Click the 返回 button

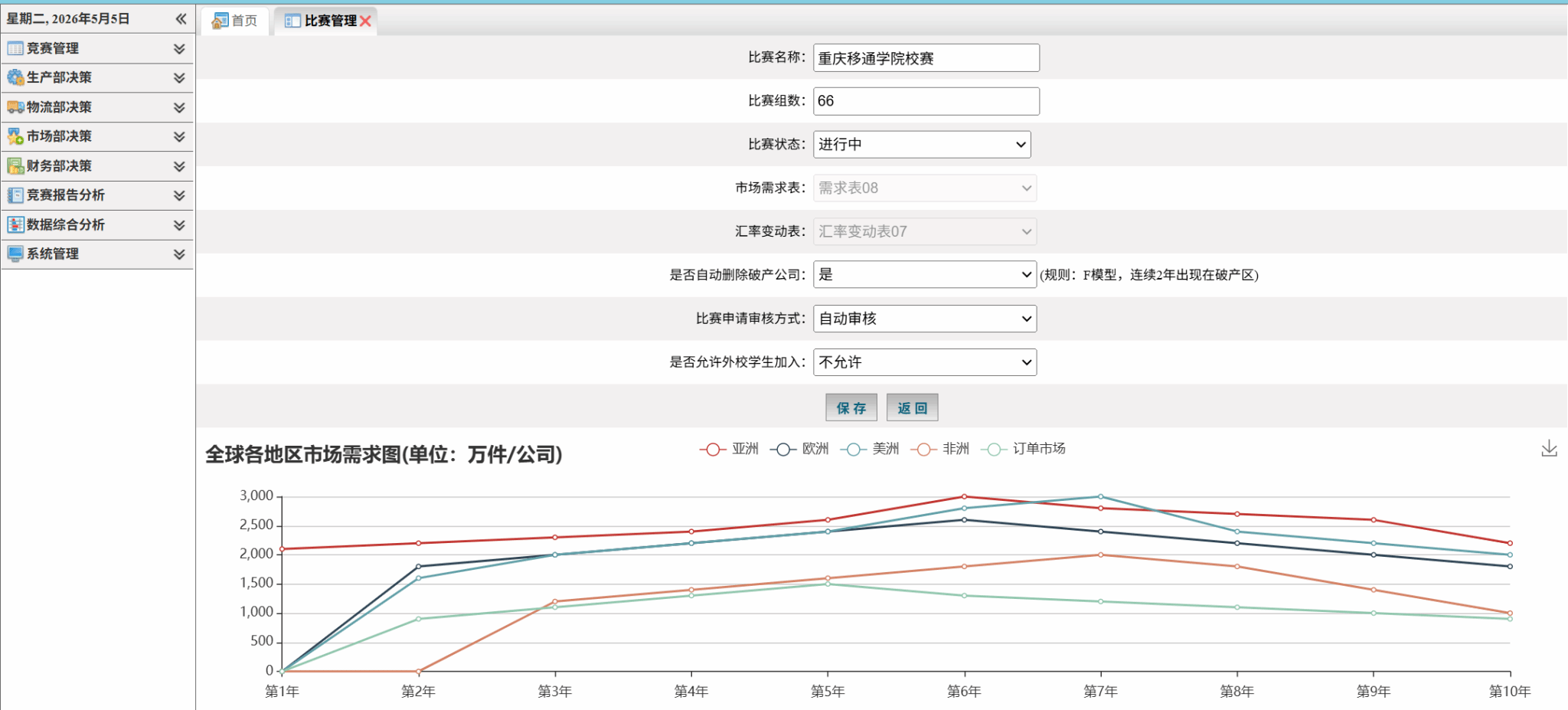(912, 407)
